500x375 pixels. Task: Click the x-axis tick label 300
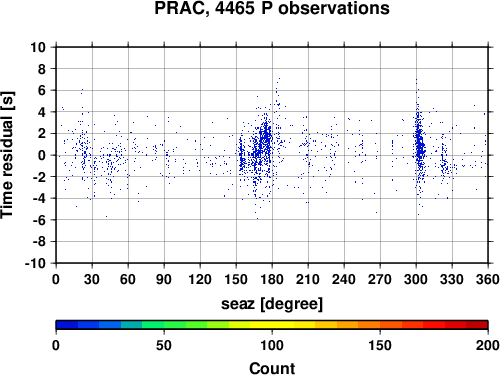click(x=416, y=279)
